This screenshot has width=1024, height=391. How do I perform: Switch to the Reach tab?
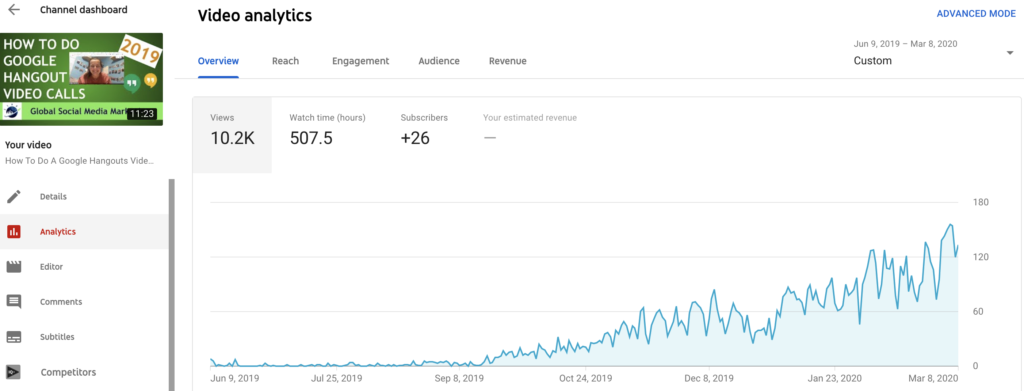tap(285, 61)
